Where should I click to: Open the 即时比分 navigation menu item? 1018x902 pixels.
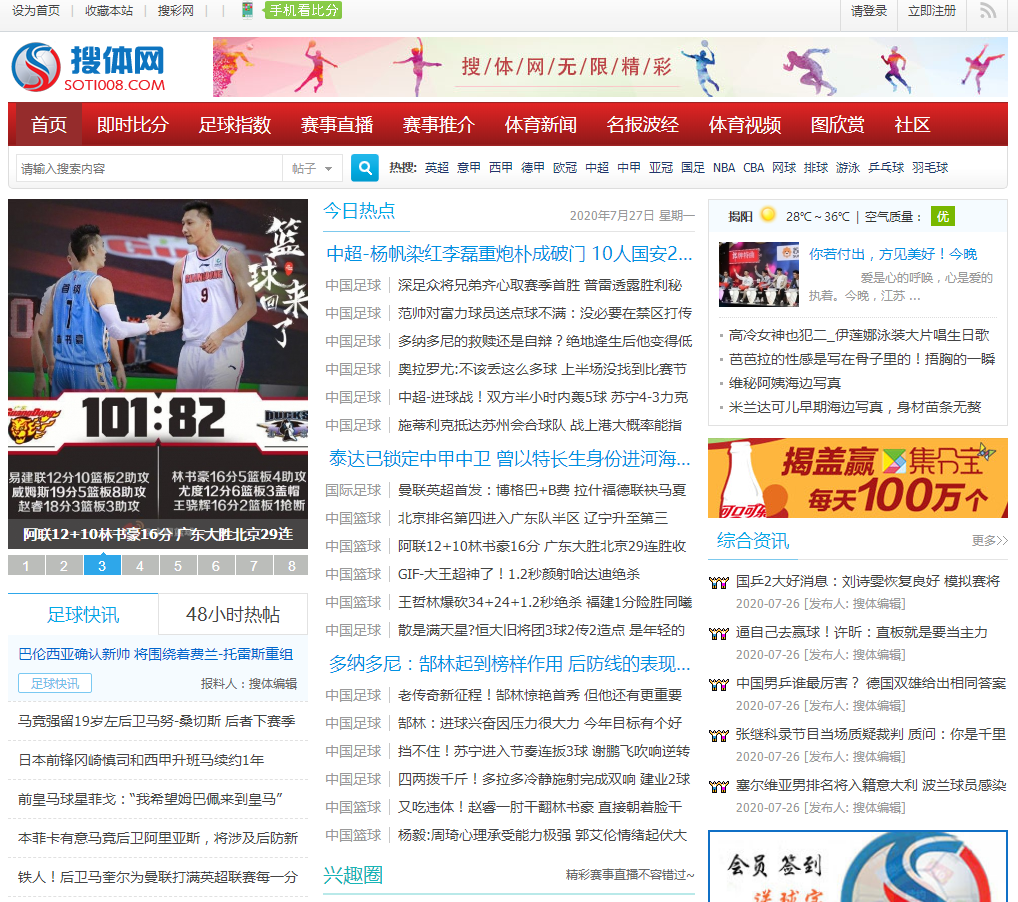[x=133, y=125]
